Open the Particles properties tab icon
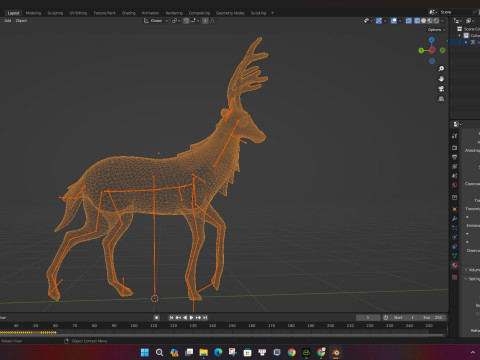The width and height of the screenshot is (480, 360). (x=454, y=228)
